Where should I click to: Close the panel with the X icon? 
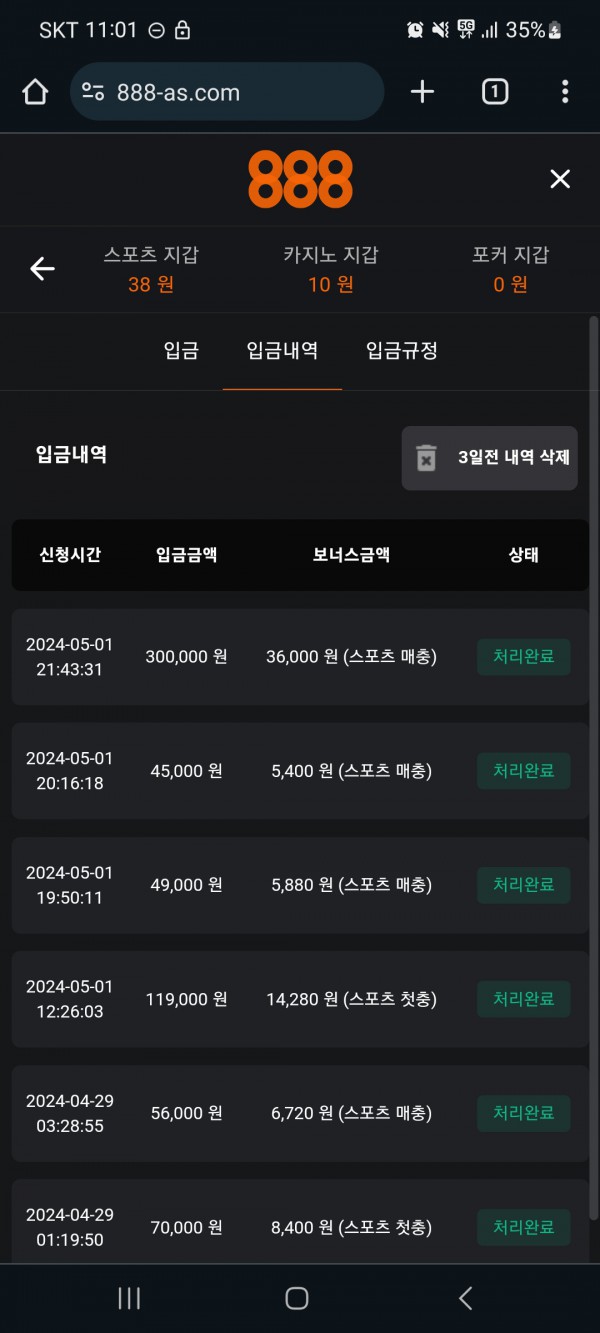click(560, 179)
